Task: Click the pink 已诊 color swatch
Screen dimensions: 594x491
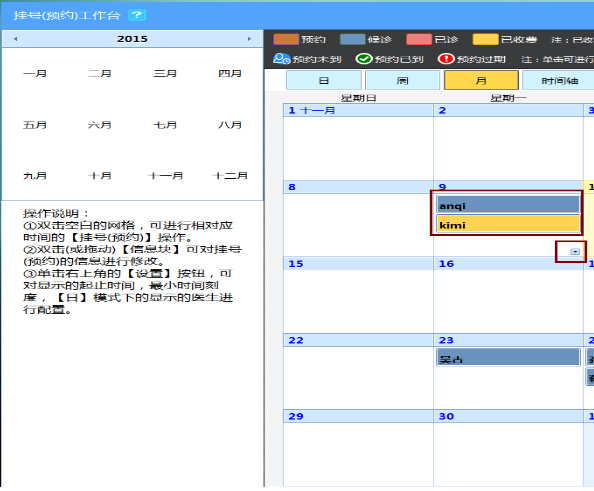Action: [x=419, y=39]
